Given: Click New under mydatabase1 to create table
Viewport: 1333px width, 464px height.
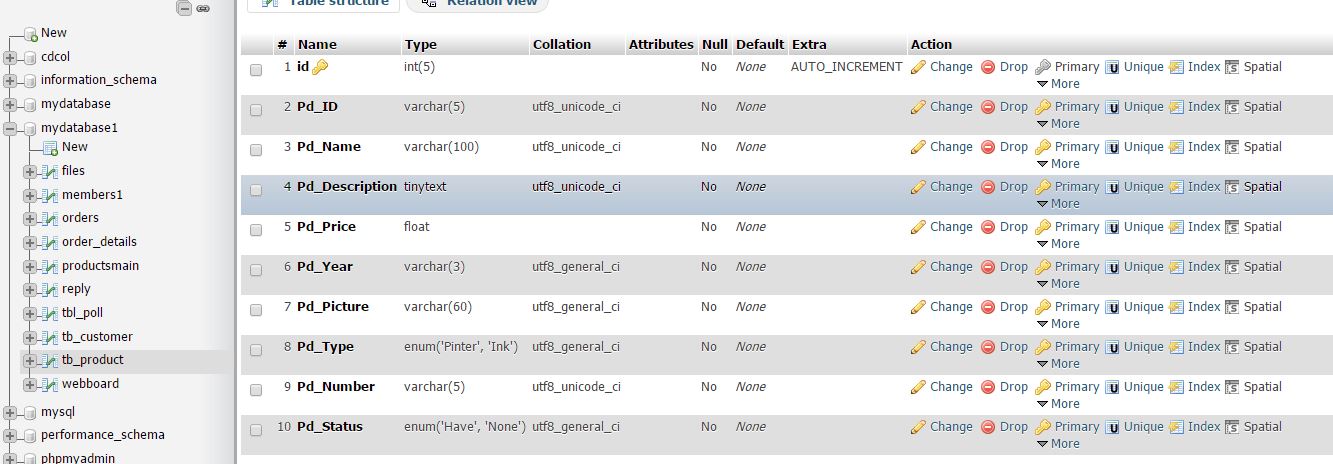Looking at the screenshot, I should pyautogui.click(x=75, y=147).
